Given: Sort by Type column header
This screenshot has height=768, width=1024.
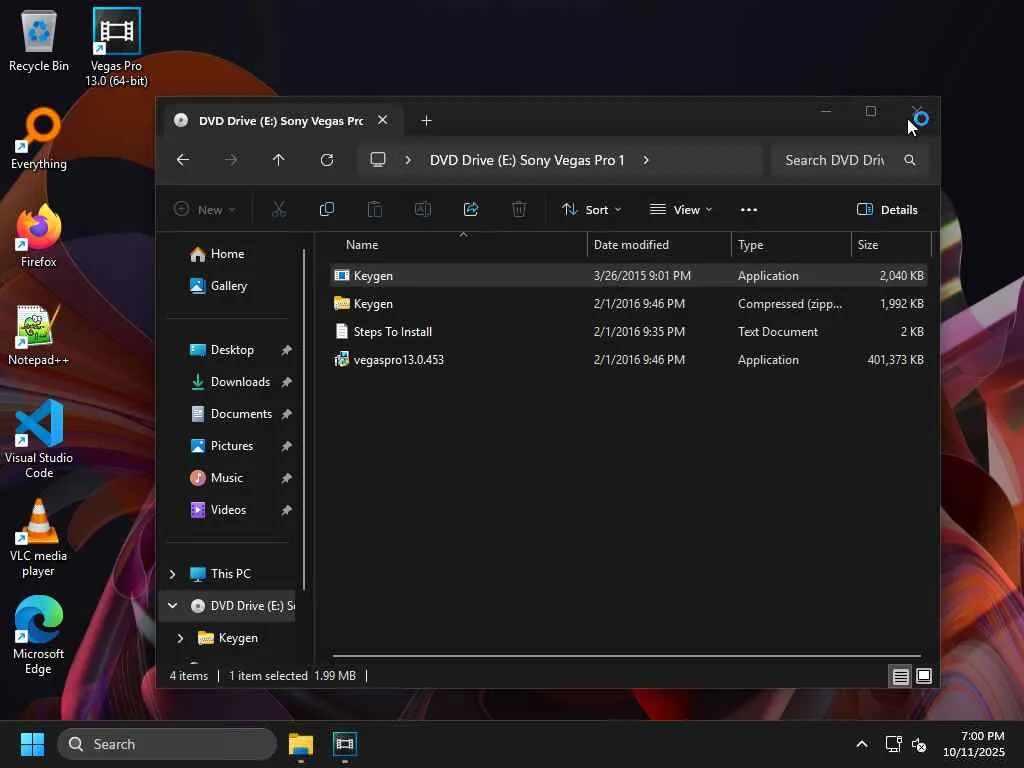Looking at the screenshot, I should point(750,245).
